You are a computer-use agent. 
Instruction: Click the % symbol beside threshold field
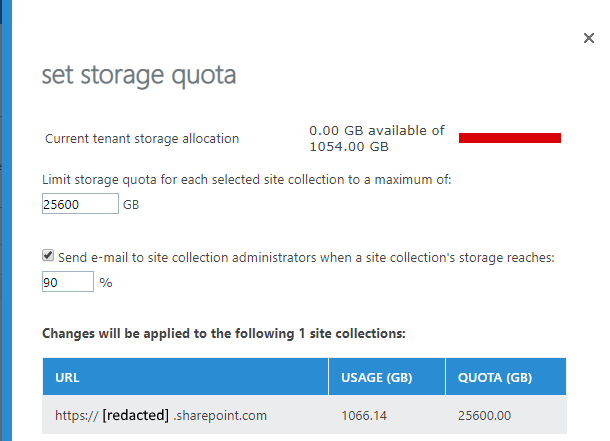[104, 283]
